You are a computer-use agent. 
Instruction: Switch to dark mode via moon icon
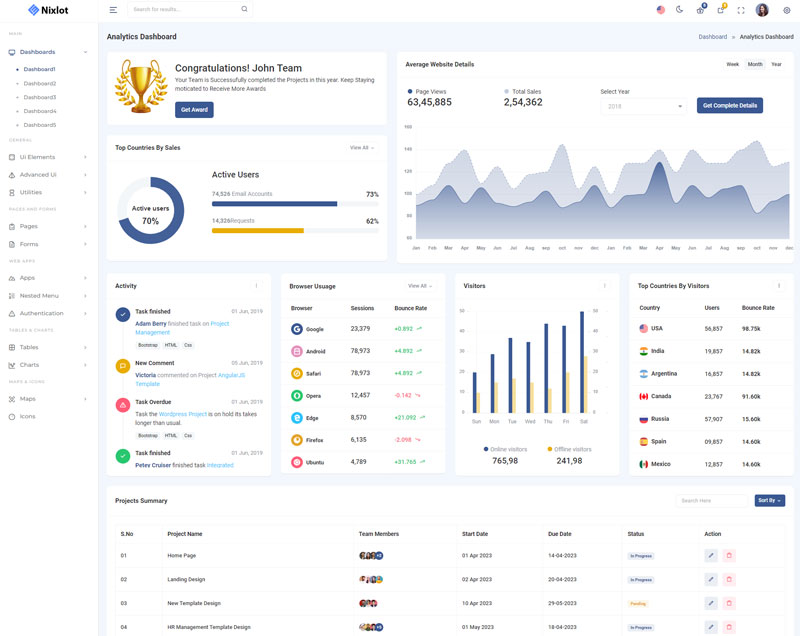(680, 10)
